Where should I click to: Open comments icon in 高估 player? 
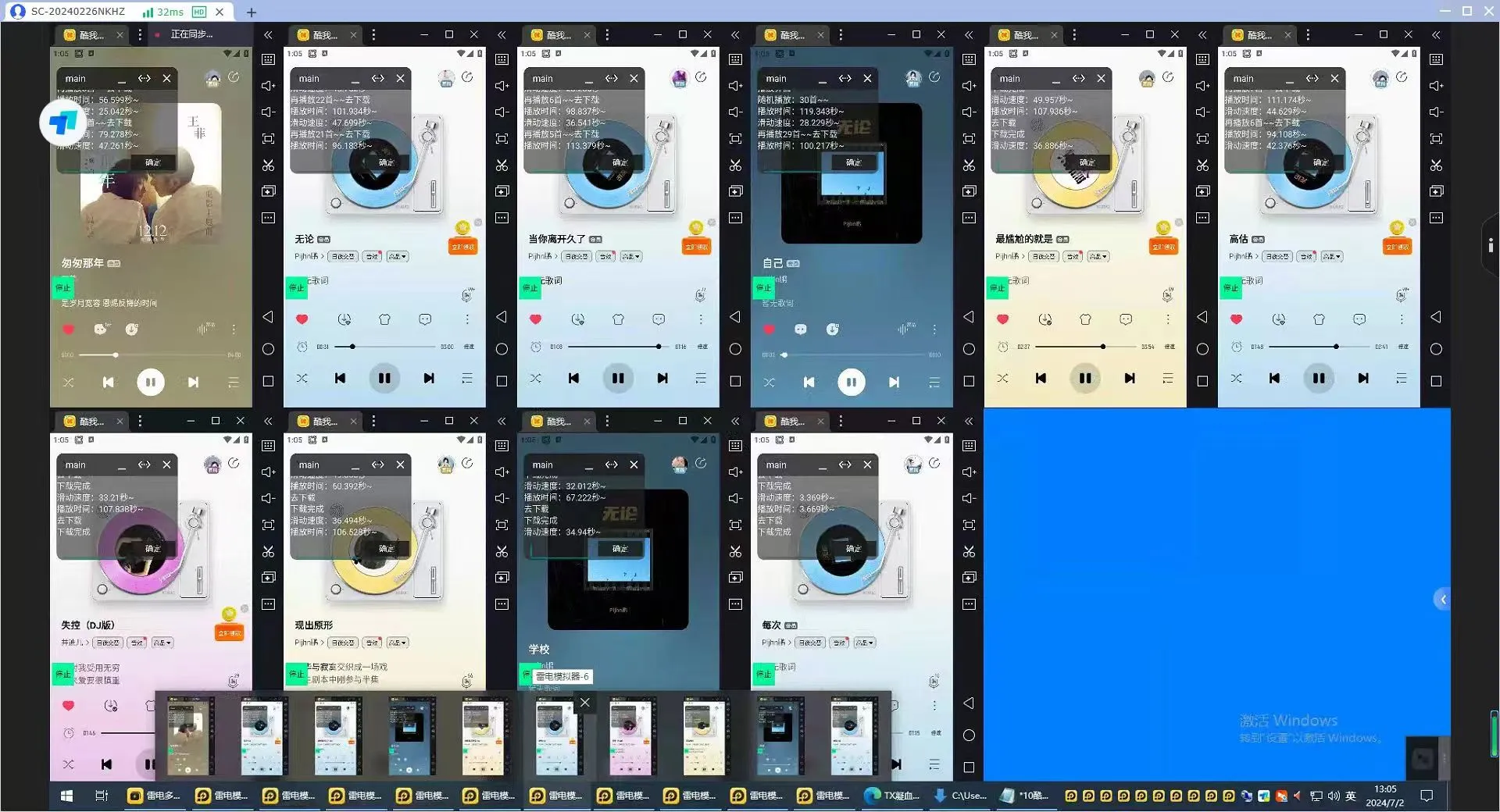point(1359,319)
